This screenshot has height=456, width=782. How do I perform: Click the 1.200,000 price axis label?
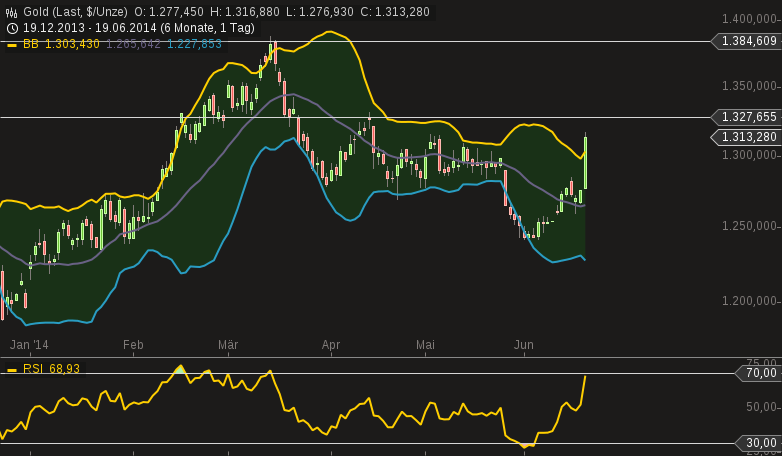[750, 301]
